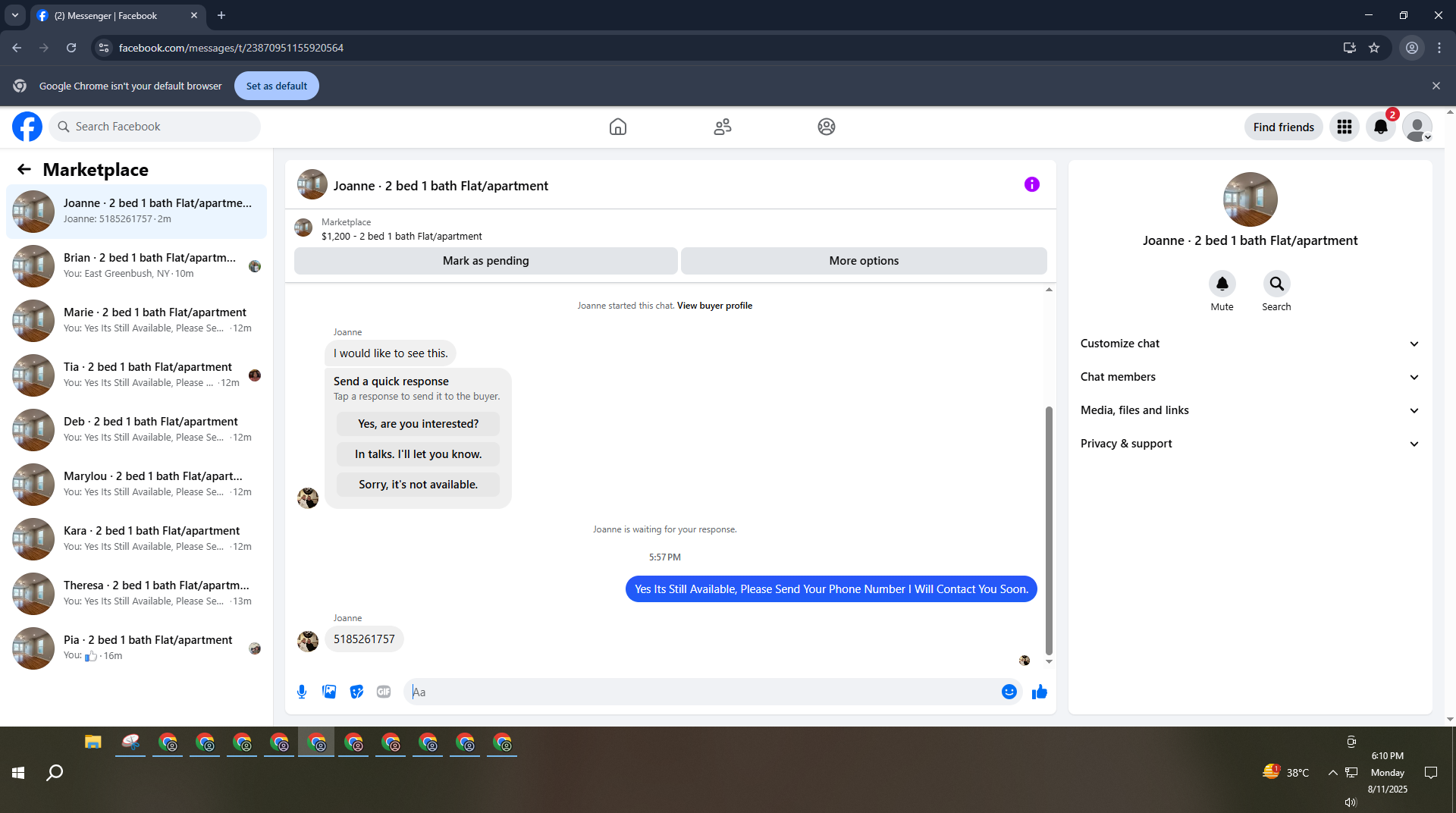Click Mark as pending button
The height and width of the screenshot is (813, 1456).
click(486, 261)
